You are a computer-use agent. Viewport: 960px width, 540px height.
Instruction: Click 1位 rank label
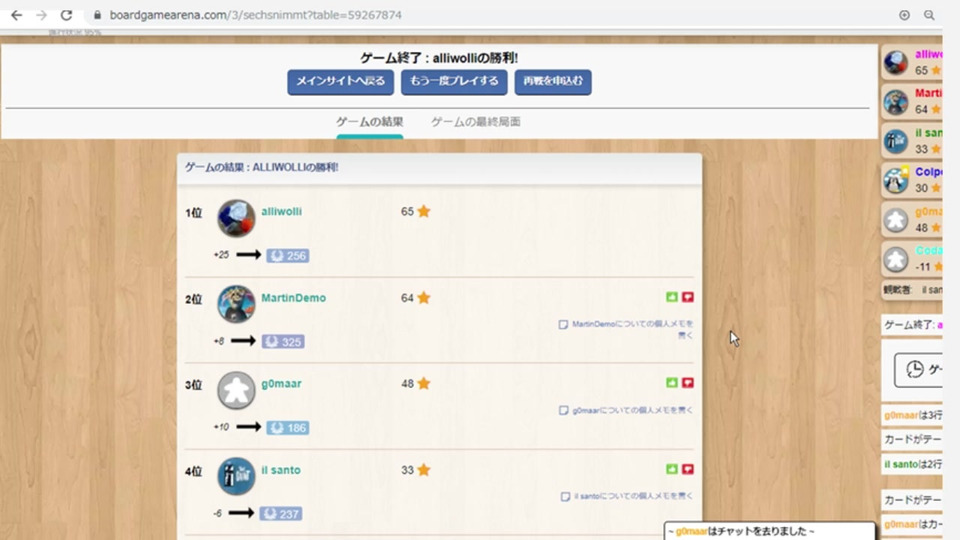193,213
